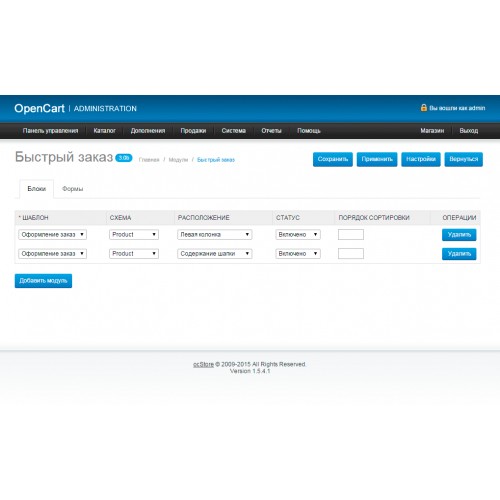Open the Система menu item
The width and height of the screenshot is (500, 500).
(x=234, y=131)
